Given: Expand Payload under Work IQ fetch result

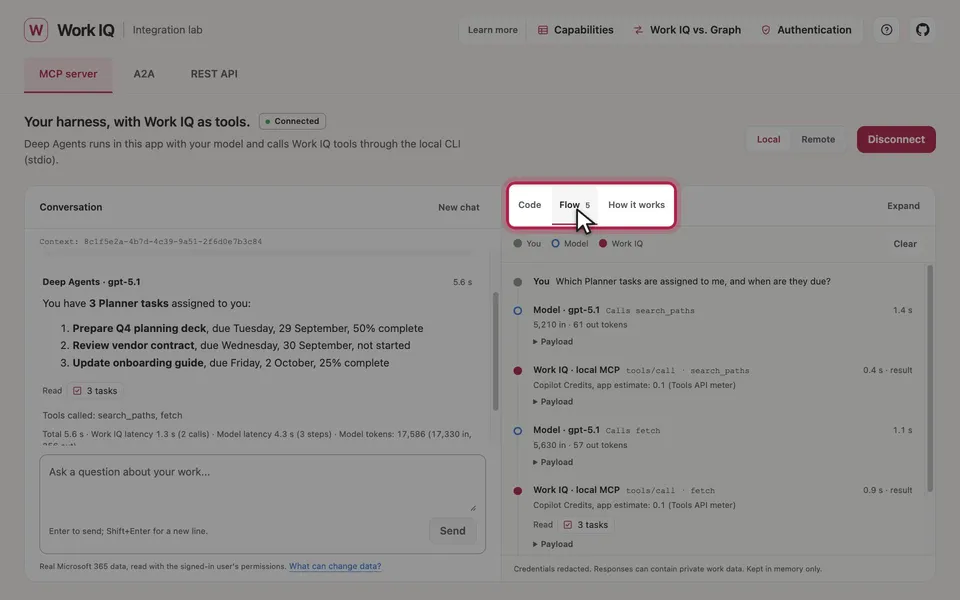Looking at the screenshot, I should (553, 544).
